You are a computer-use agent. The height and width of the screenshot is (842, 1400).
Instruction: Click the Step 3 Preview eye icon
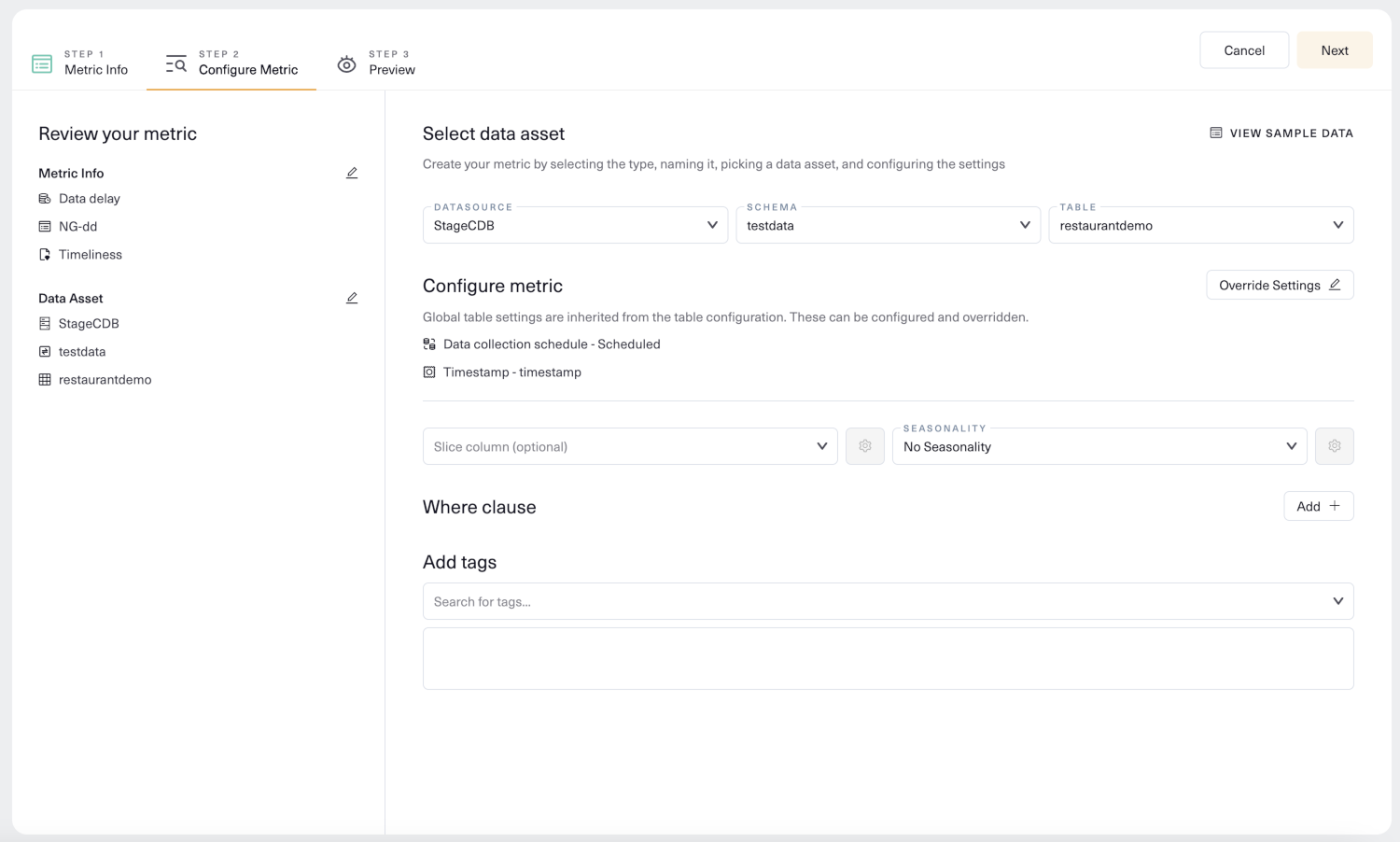[x=346, y=63]
